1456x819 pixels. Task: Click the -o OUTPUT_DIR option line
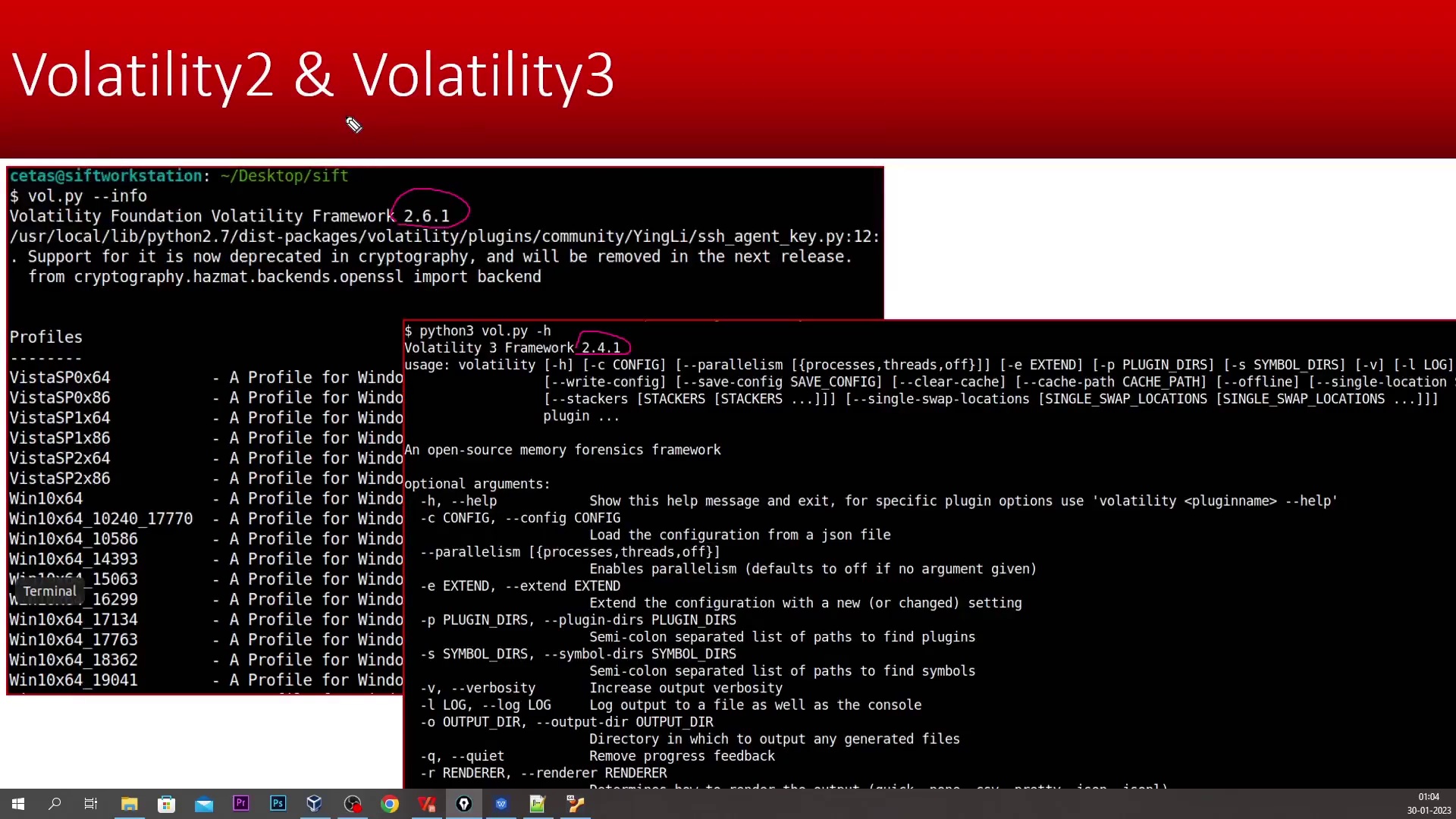[x=566, y=722]
